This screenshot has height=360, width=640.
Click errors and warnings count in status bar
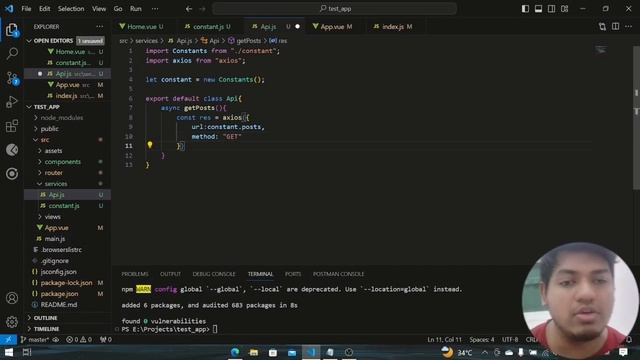(x=79, y=340)
